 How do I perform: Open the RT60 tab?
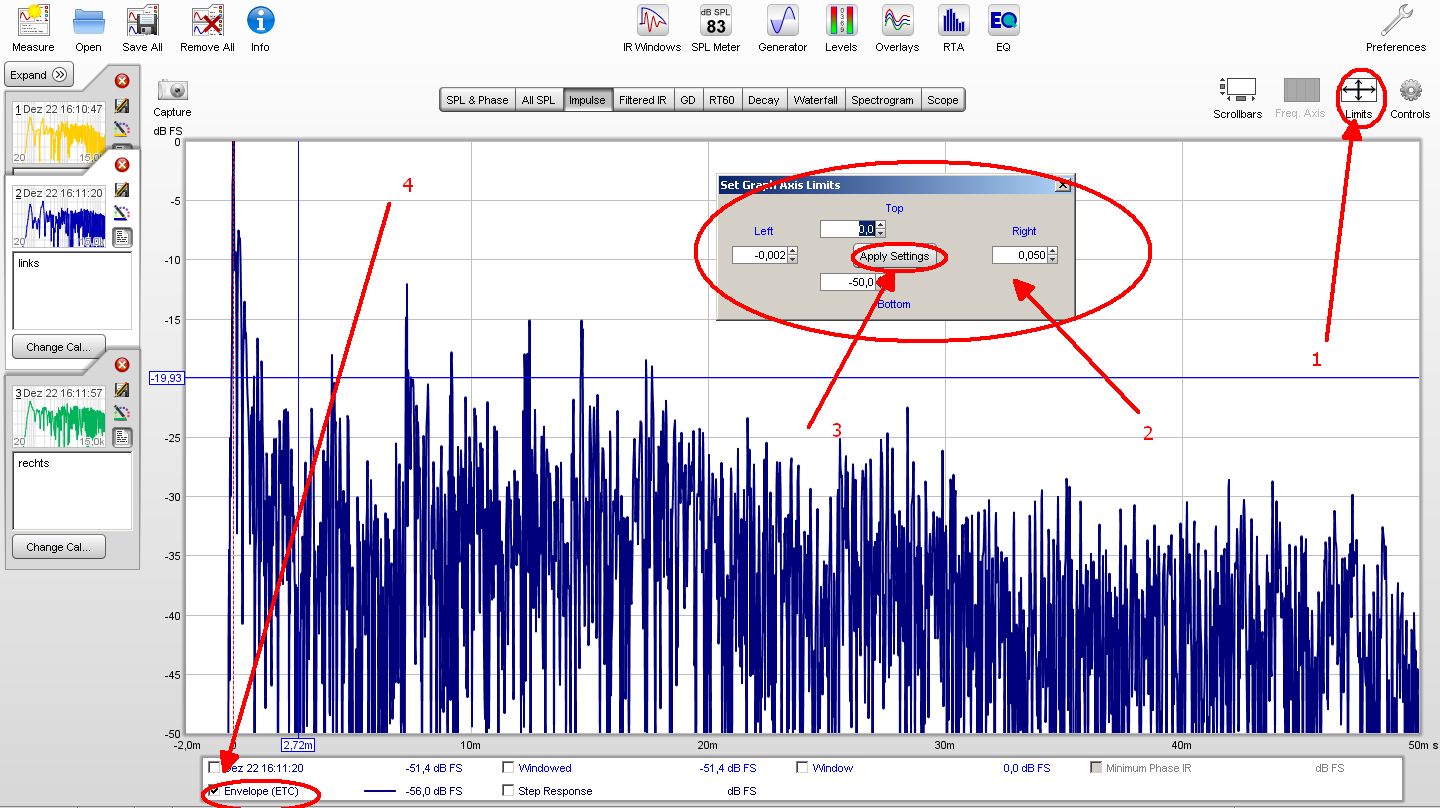(721, 100)
